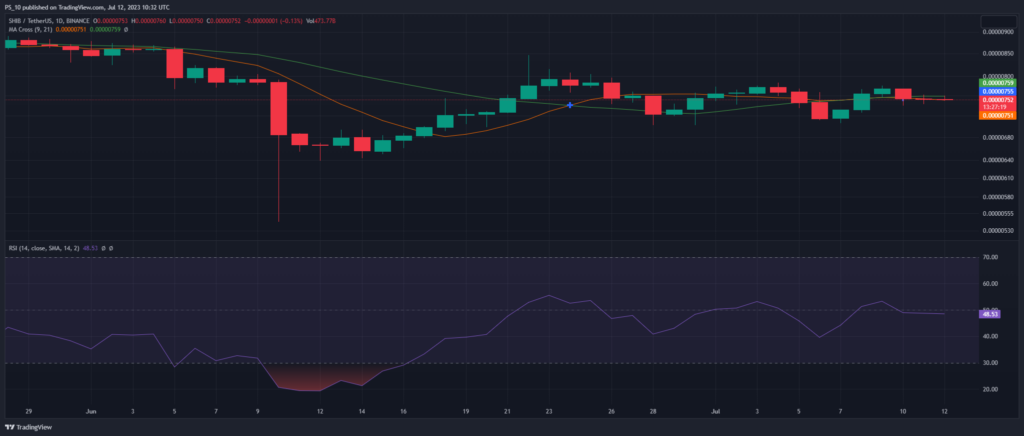The image size is (1024, 436).
Task: Click the Jul label on the time axis
Action: 714,410
